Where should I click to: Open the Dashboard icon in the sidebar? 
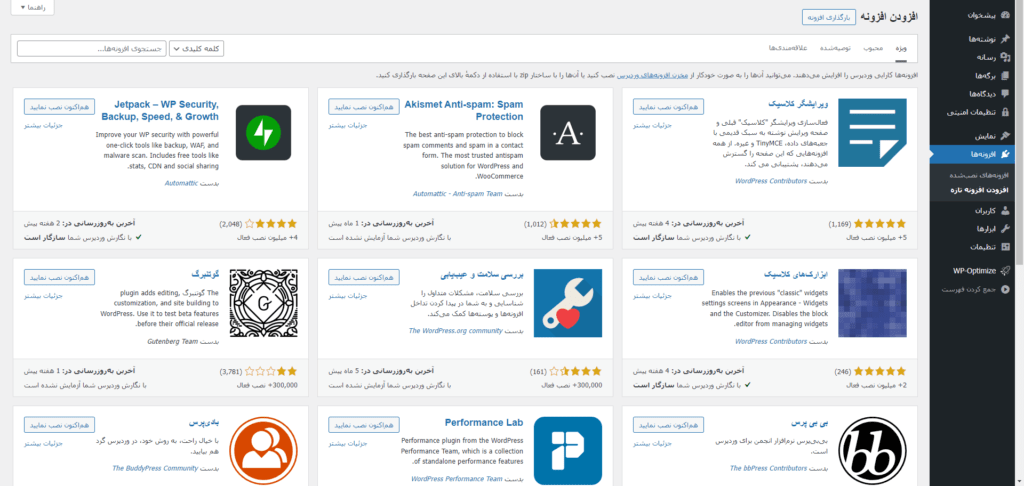pos(1004,15)
